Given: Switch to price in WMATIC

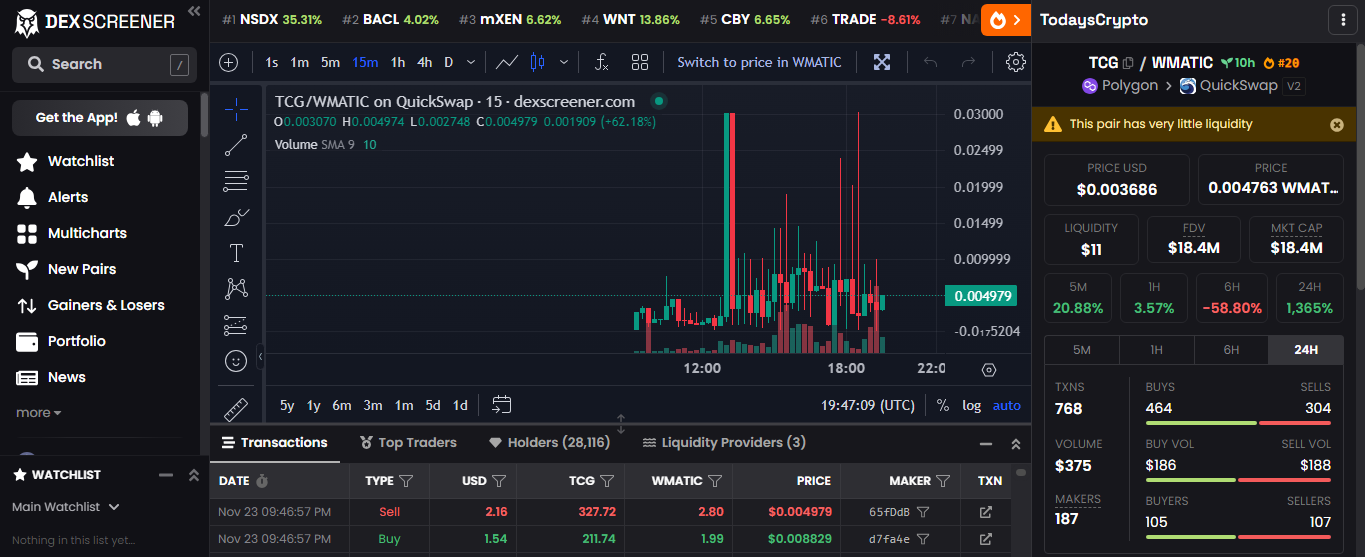Looking at the screenshot, I should pyautogui.click(x=760, y=62).
